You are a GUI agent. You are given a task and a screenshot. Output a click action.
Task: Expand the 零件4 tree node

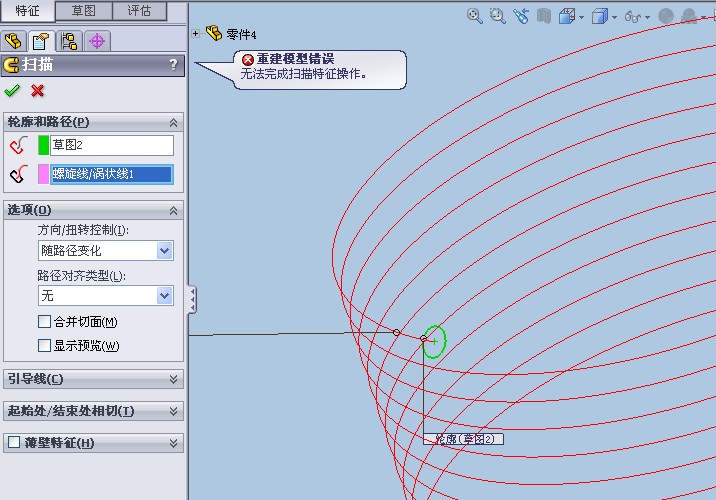(x=195, y=33)
